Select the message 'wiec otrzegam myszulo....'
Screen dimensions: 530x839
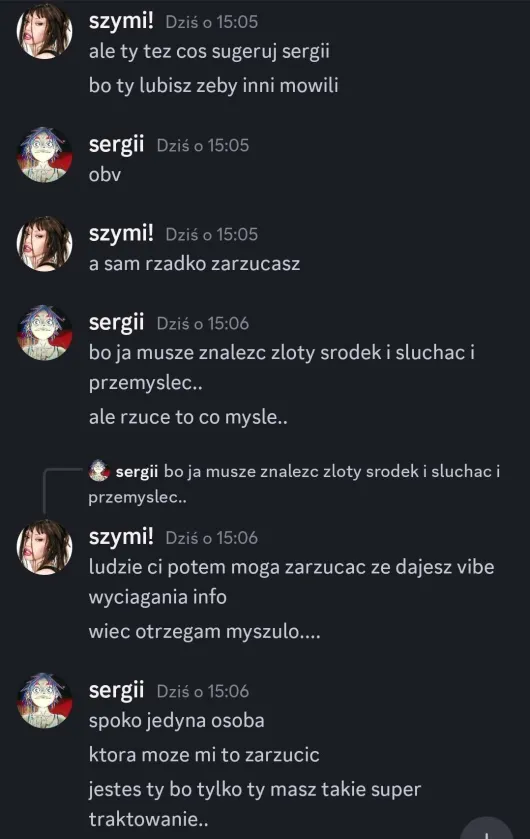[205, 631]
